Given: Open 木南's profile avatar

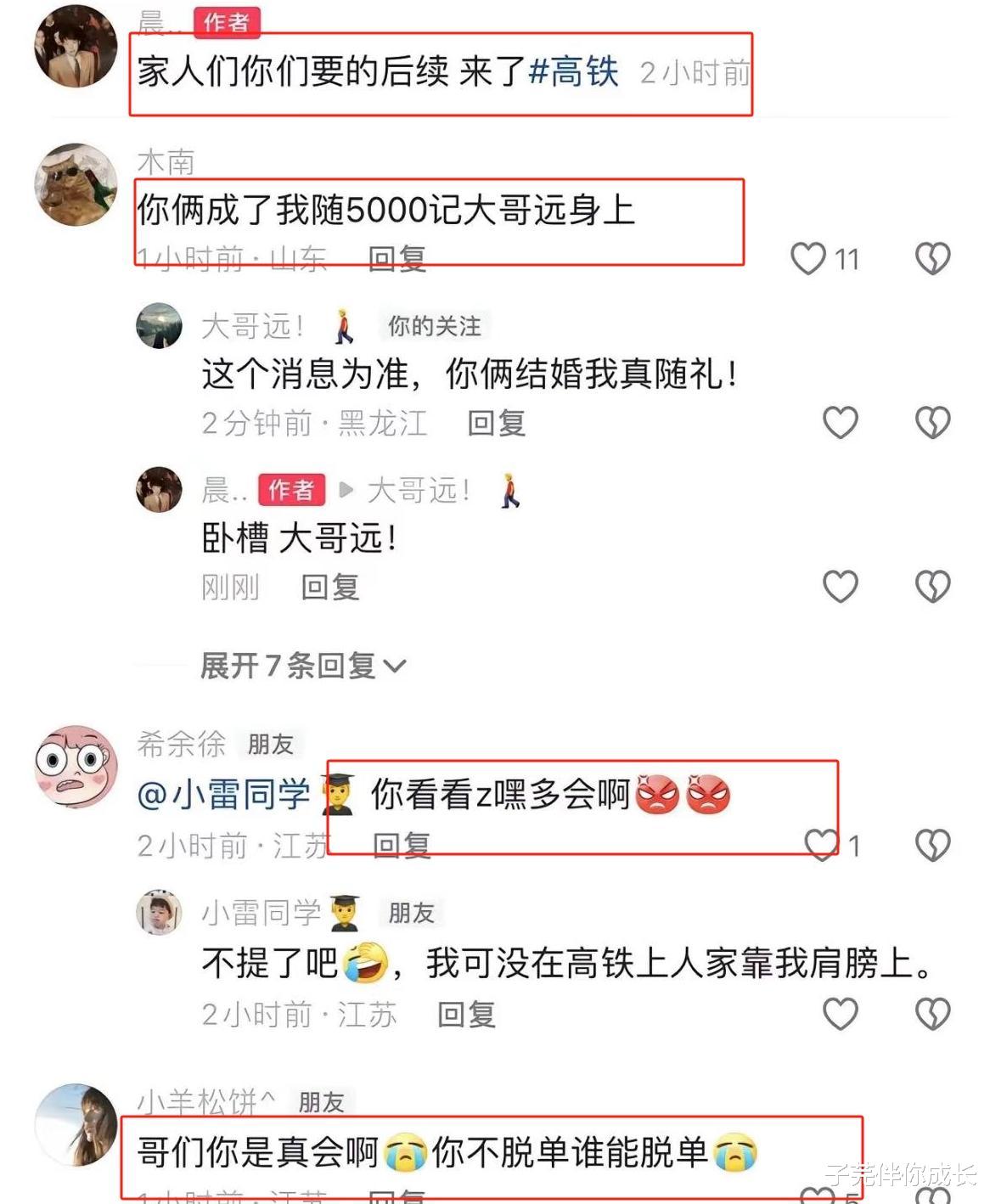Looking at the screenshot, I should point(76,184).
